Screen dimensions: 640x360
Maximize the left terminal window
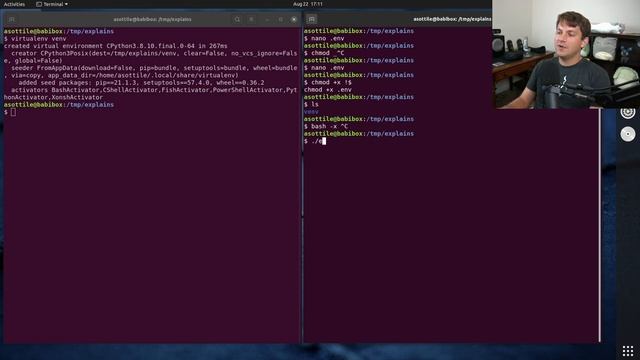coord(280,19)
